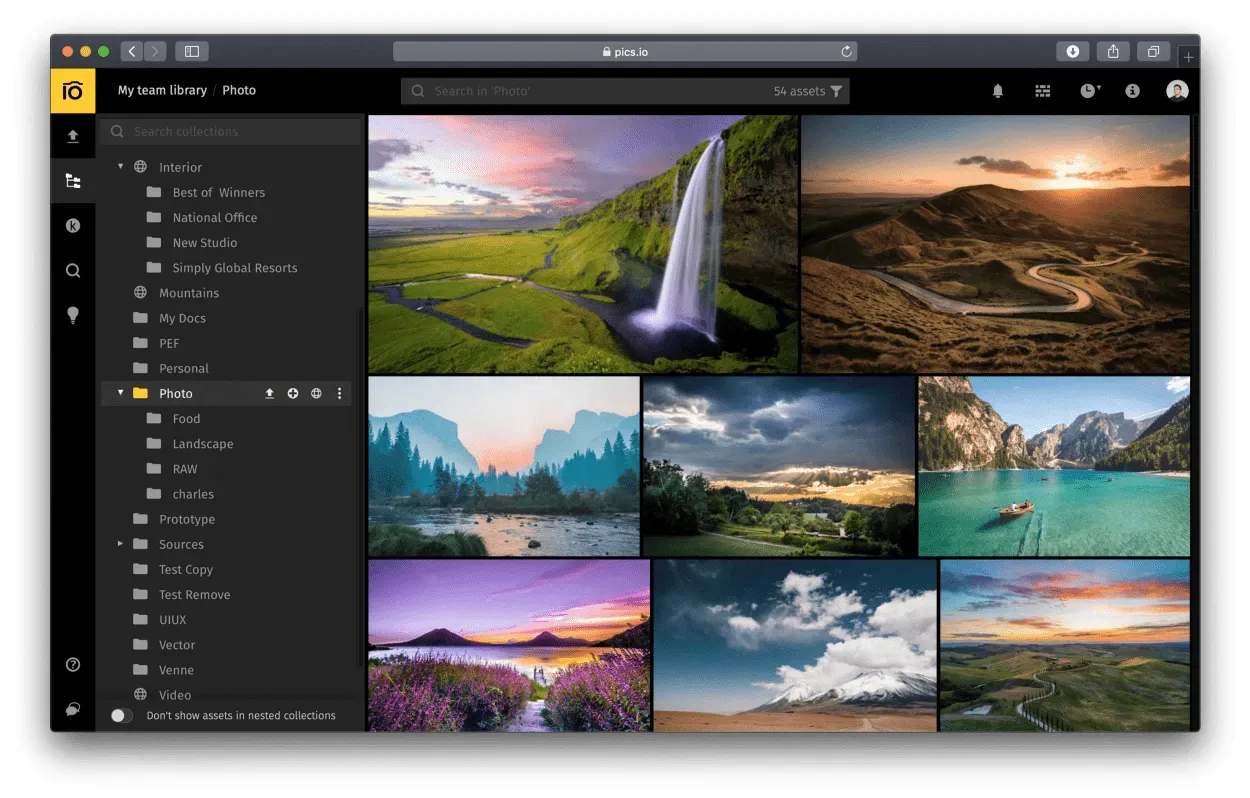Add a new collection inside Photo
The width and height of the screenshot is (1250, 798).
[x=292, y=393]
